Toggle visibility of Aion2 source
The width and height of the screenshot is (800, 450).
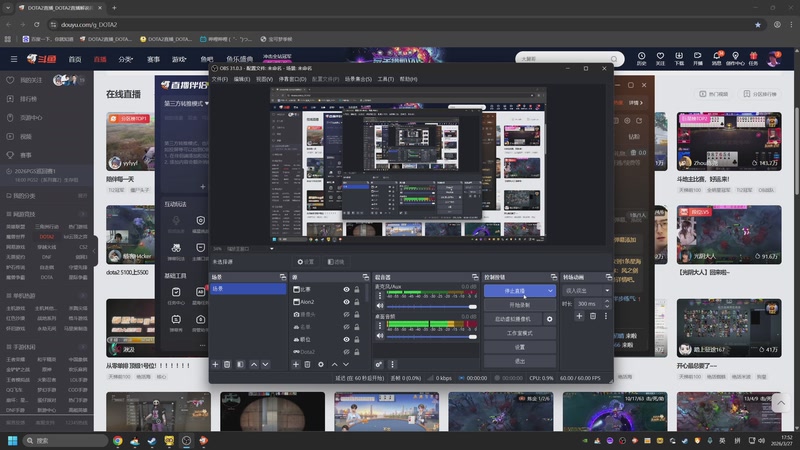coord(346,302)
